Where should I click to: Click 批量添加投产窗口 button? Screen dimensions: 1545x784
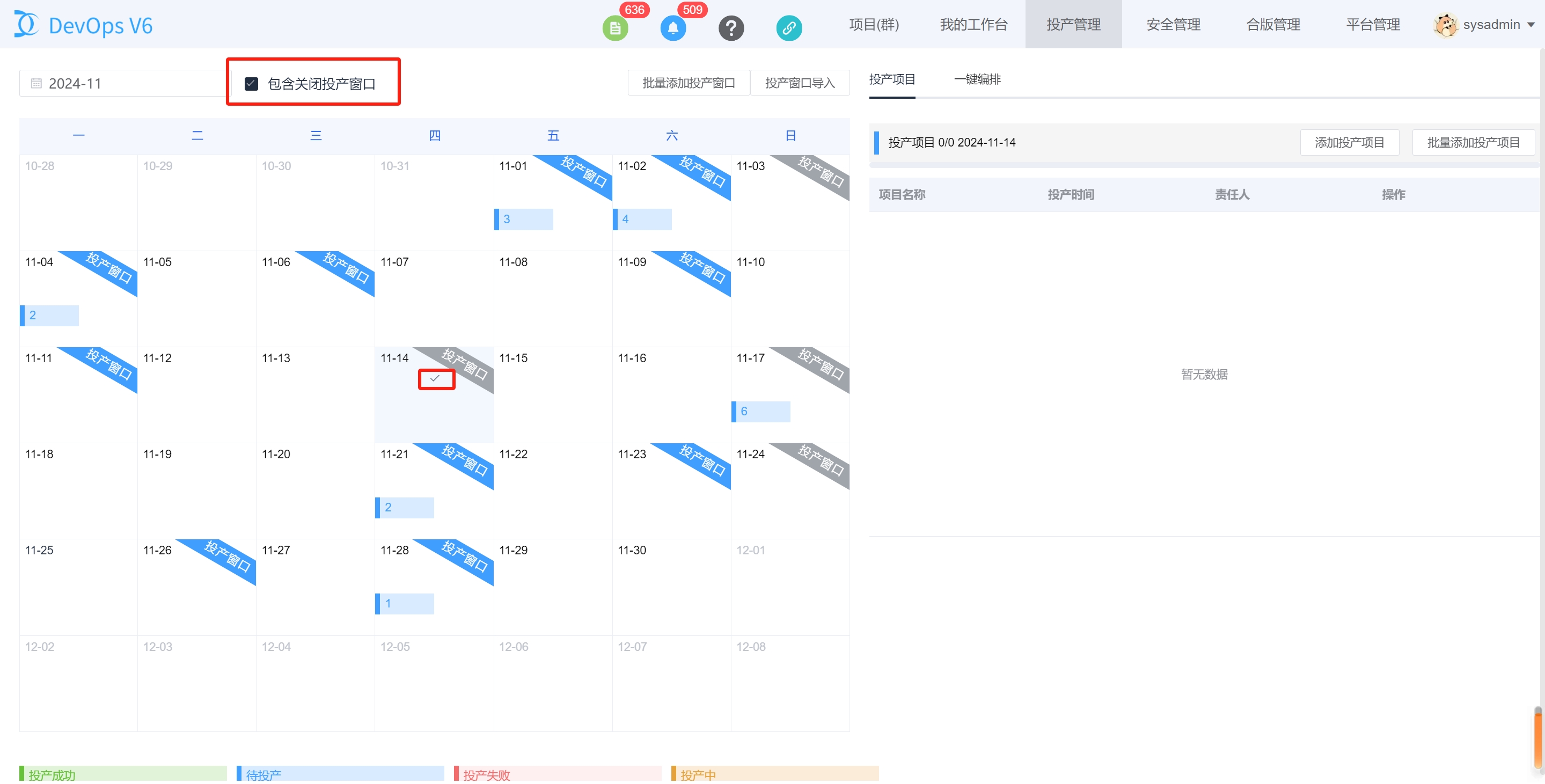[x=688, y=83]
